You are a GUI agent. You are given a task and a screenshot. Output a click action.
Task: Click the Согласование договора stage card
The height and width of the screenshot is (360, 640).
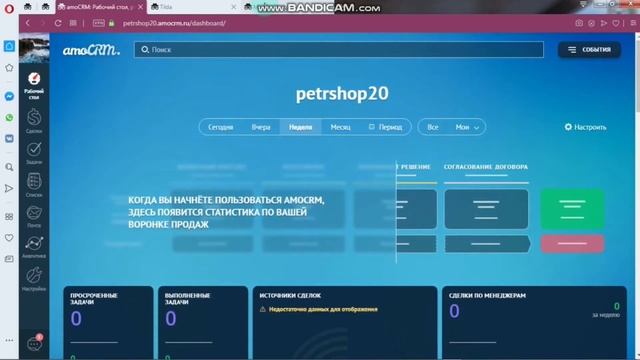[x=486, y=209]
